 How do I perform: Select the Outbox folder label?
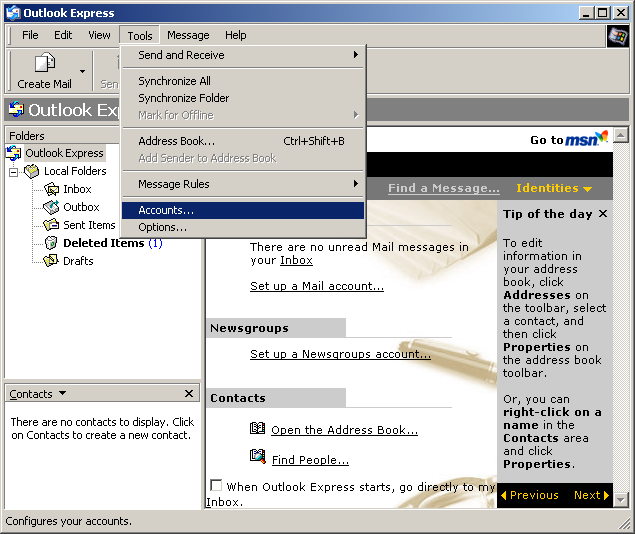click(x=81, y=207)
